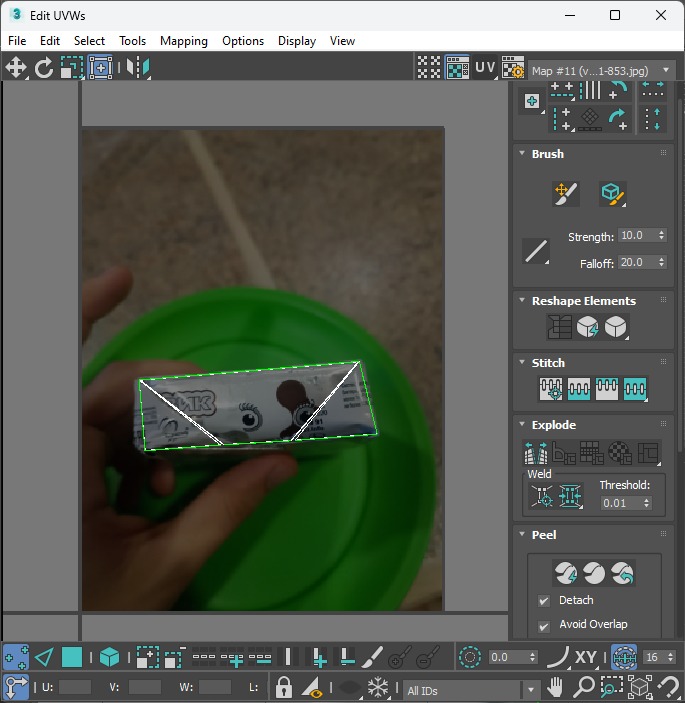Open the All IDs material dropdown
Viewport: 685px width, 703px height.
point(471,690)
